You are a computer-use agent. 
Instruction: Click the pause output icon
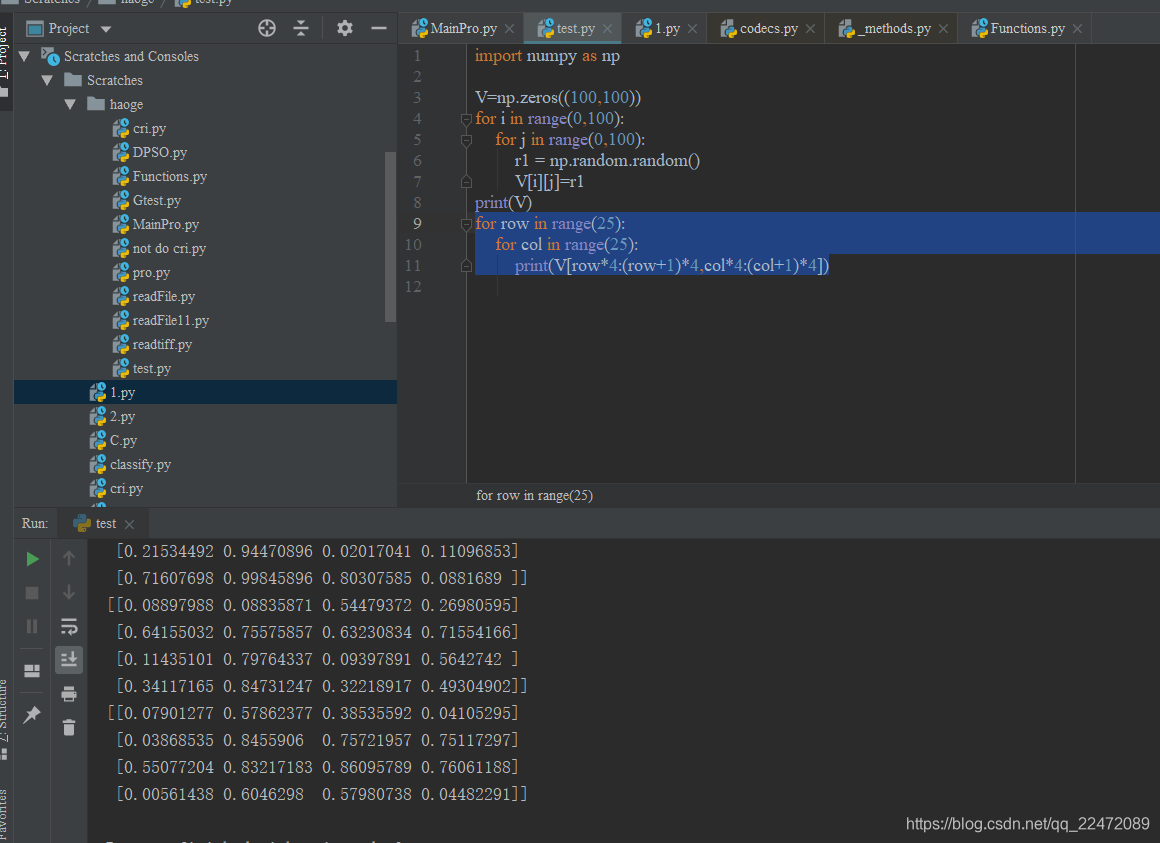pos(32,627)
